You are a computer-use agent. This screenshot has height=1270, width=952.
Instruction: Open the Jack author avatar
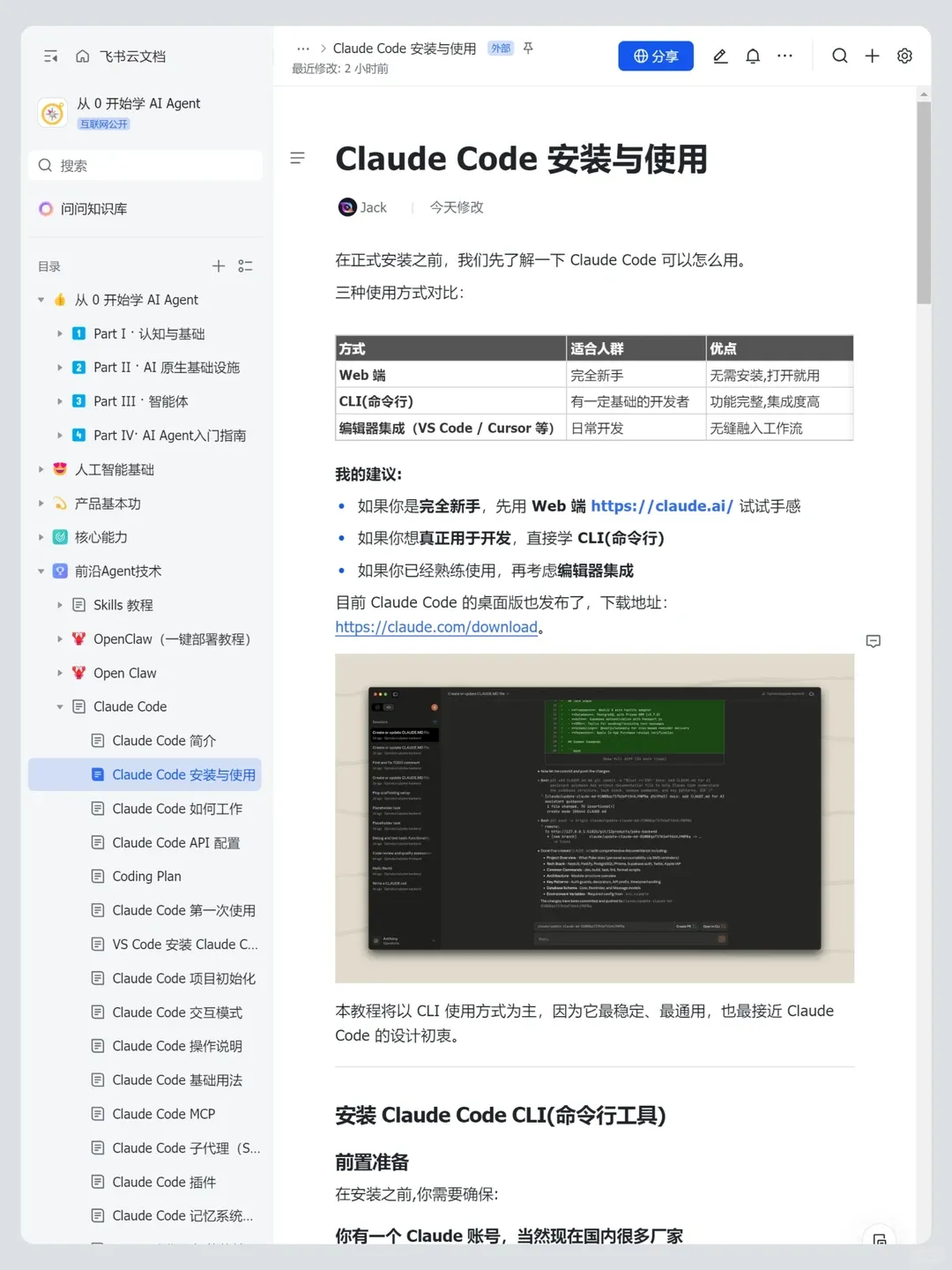347,207
